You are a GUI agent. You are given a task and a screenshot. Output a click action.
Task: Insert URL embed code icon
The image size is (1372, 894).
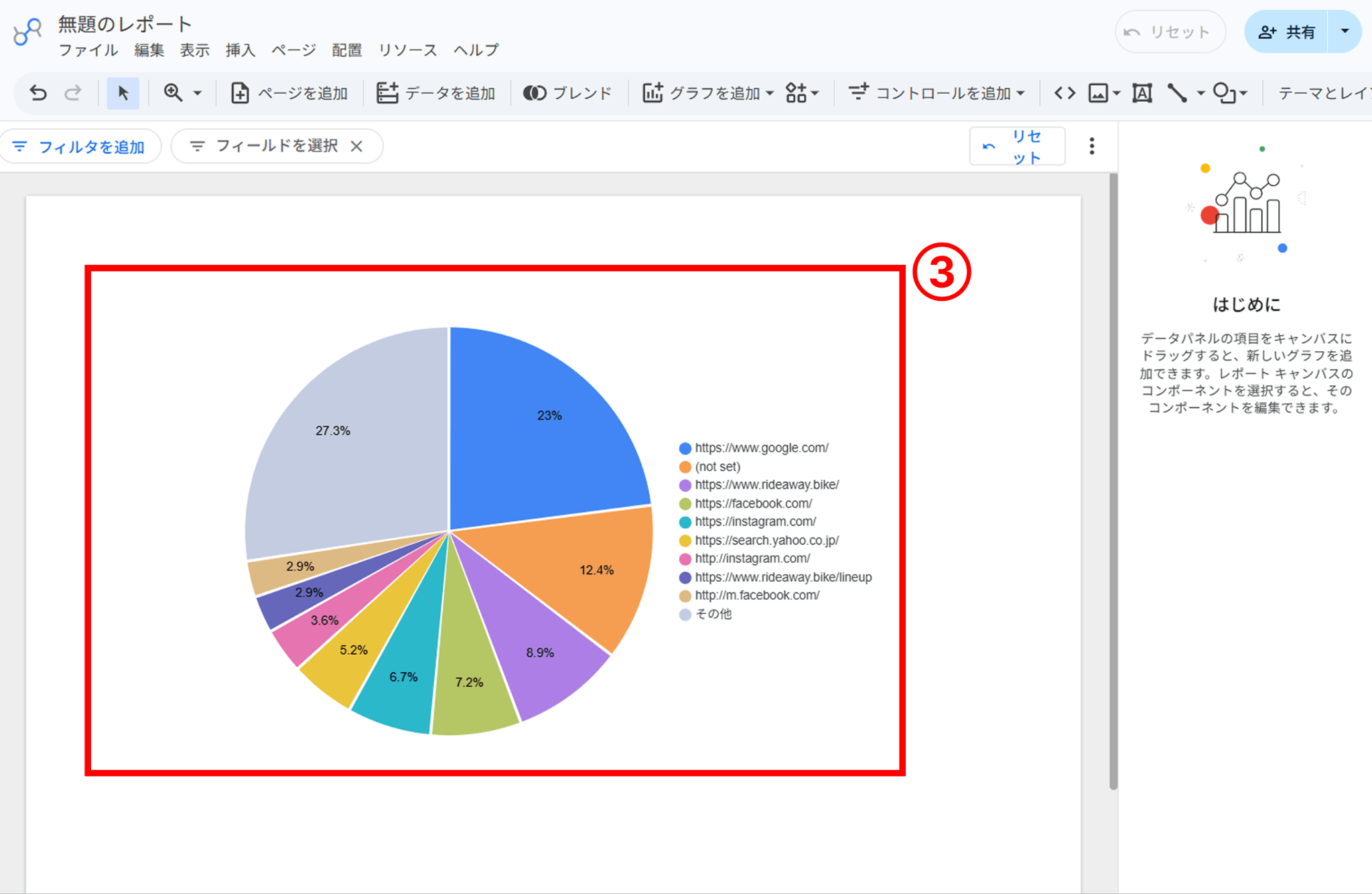click(1065, 92)
